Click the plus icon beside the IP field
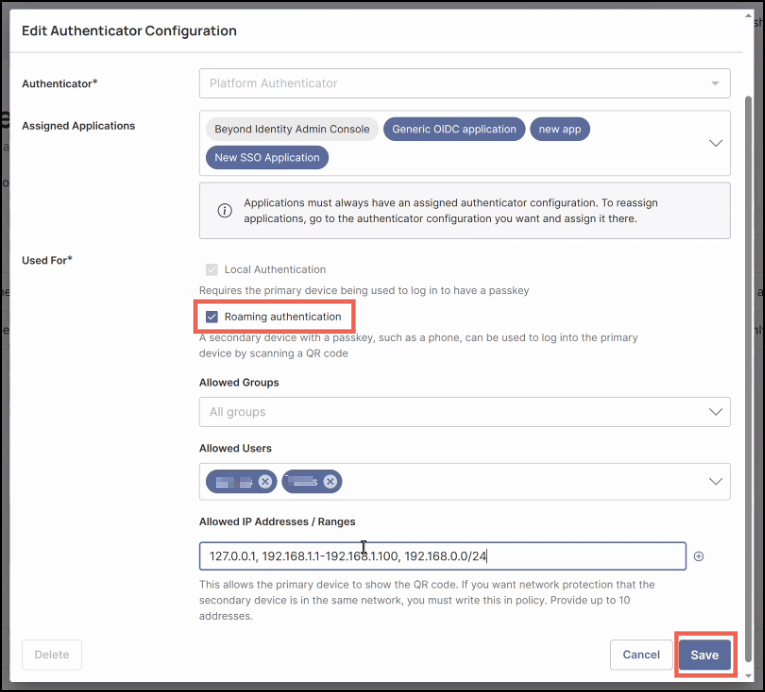 (699, 557)
